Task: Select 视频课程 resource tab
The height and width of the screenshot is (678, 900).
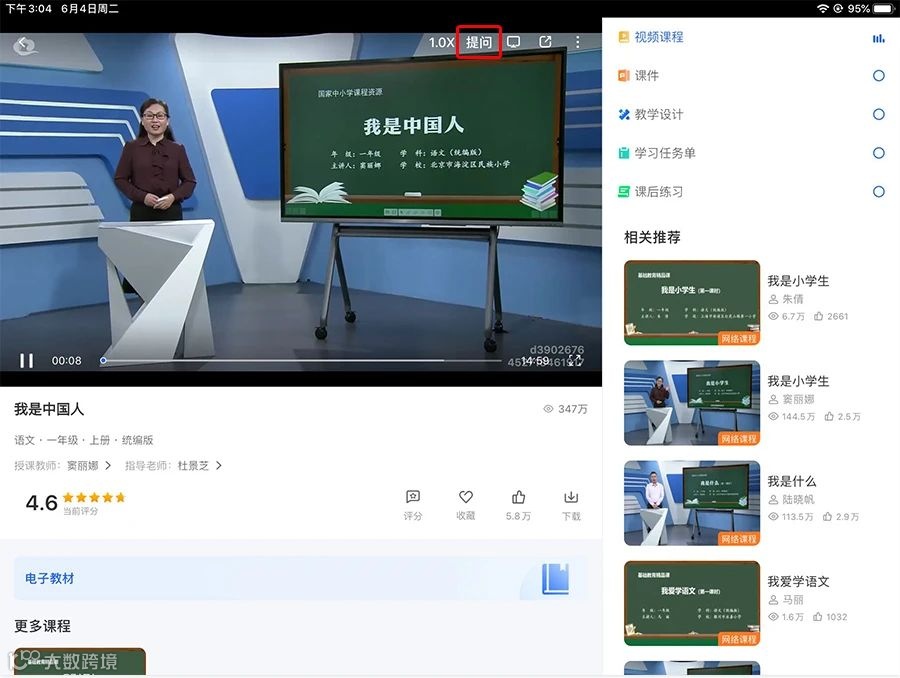Action: click(x=659, y=37)
